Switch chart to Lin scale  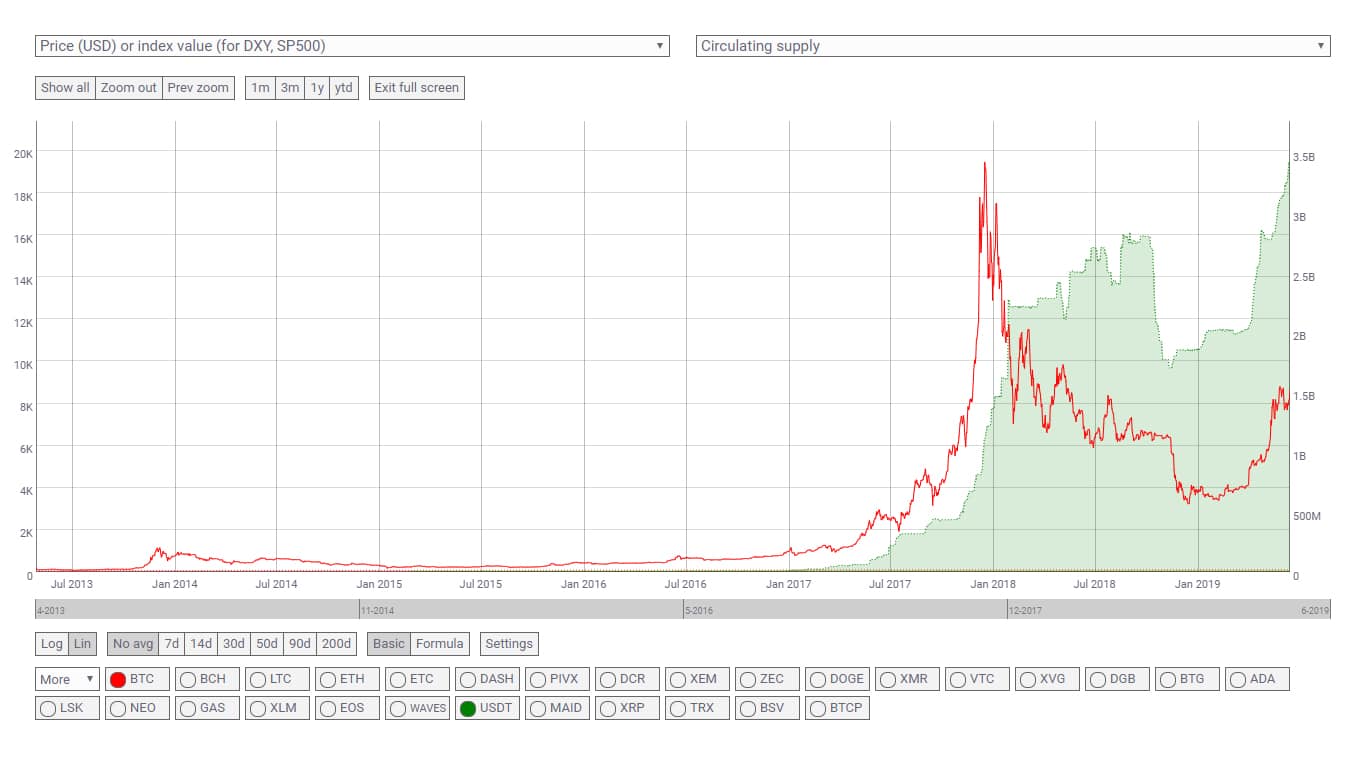(x=83, y=644)
